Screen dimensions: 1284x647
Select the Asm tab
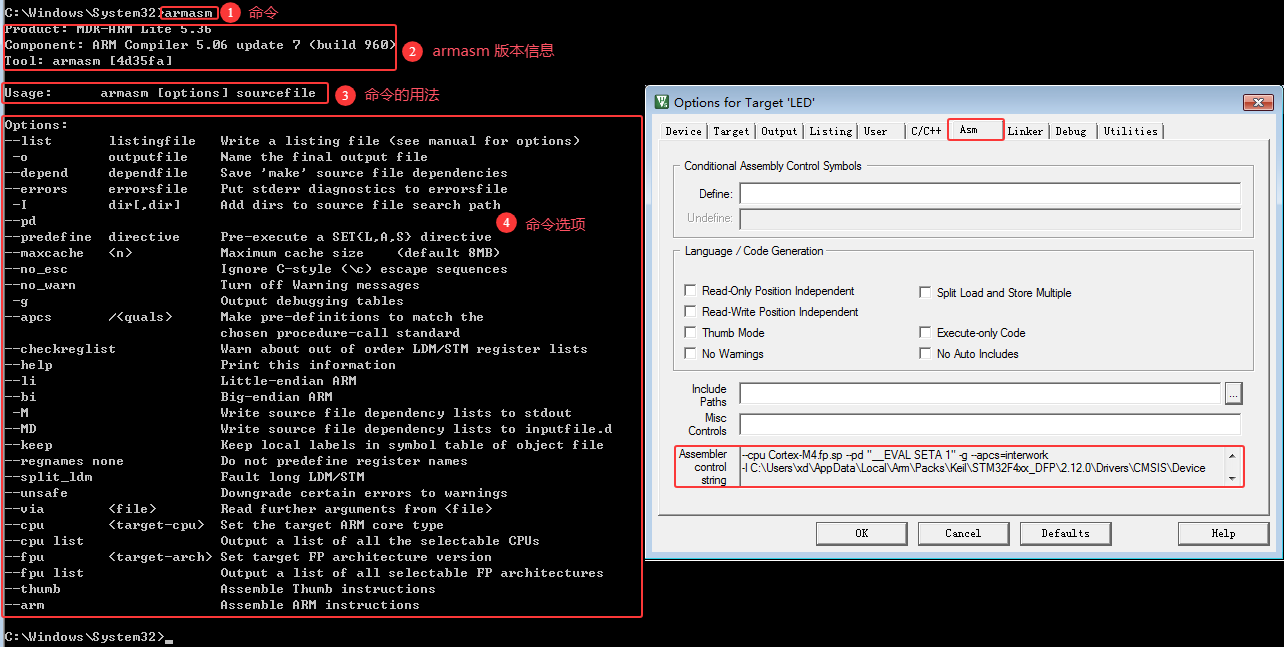(975, 130)
